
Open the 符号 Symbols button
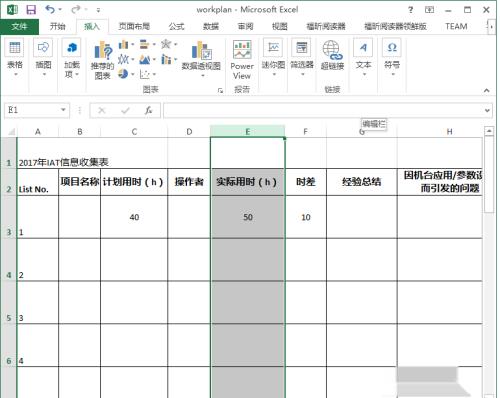tap(392, 58)
